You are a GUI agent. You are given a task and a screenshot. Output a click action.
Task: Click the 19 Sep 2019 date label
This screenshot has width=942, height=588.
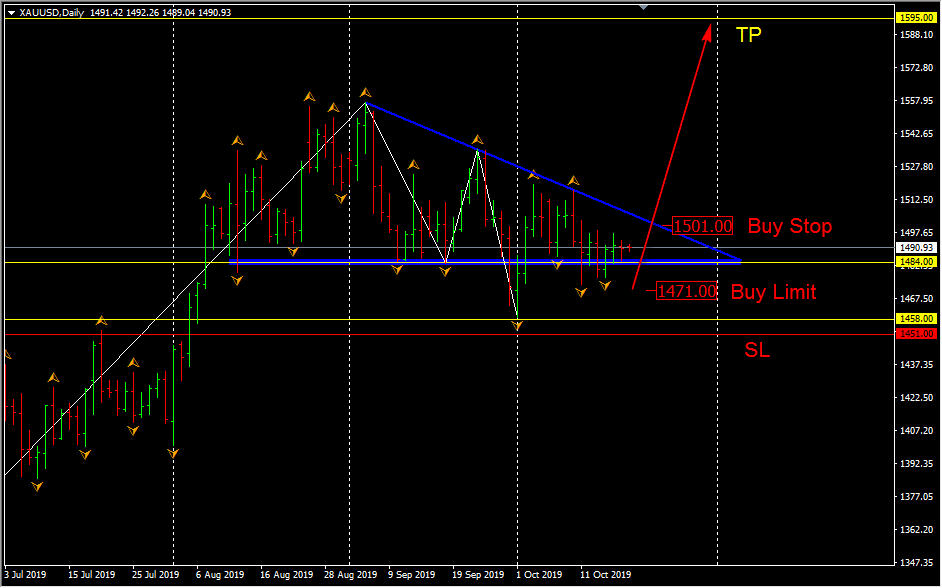(x=479, y=575)
